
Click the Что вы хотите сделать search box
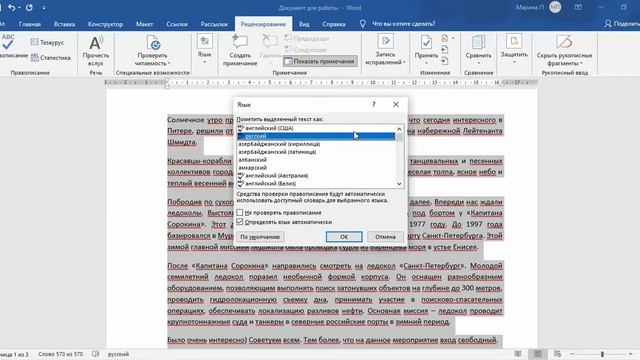tap(403, 24)
